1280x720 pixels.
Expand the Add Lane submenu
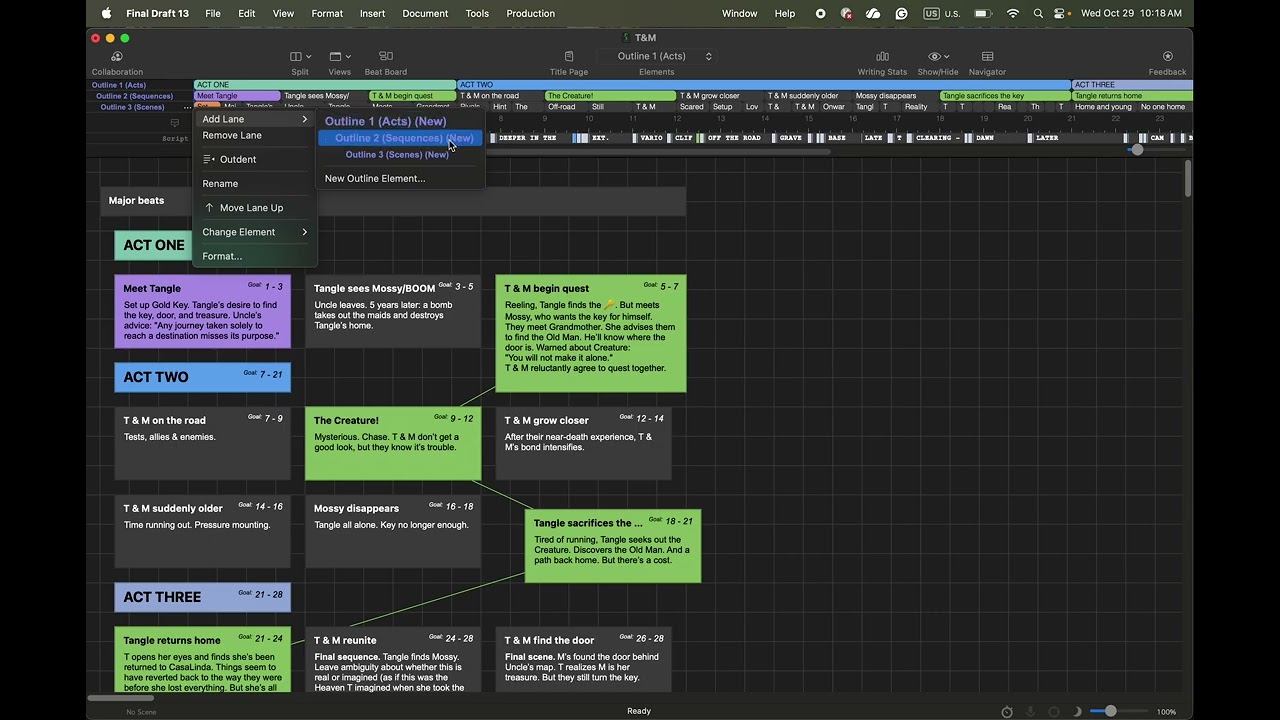pos(254,119)
